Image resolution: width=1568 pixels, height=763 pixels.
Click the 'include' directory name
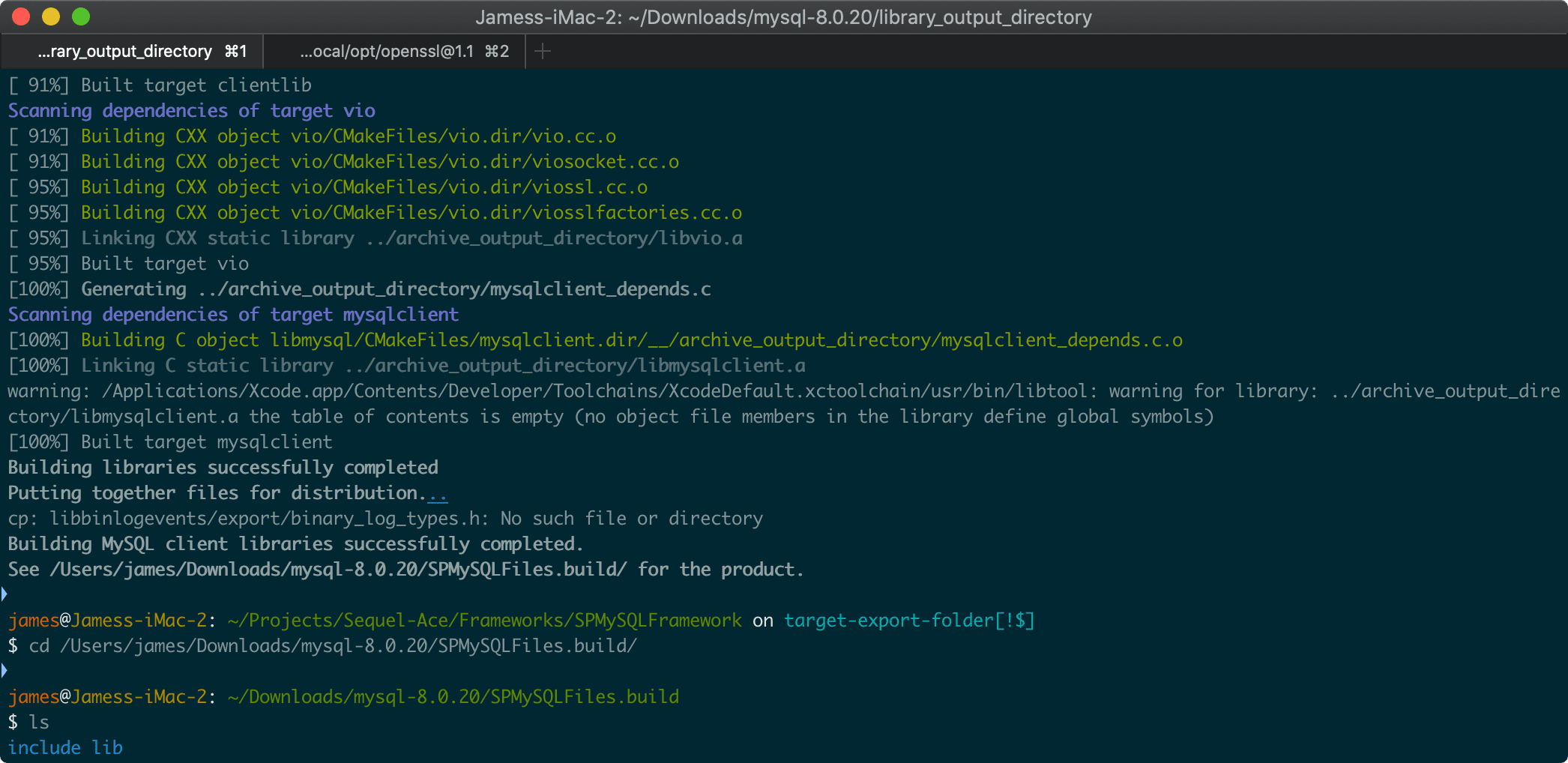[x=44, y=748]
